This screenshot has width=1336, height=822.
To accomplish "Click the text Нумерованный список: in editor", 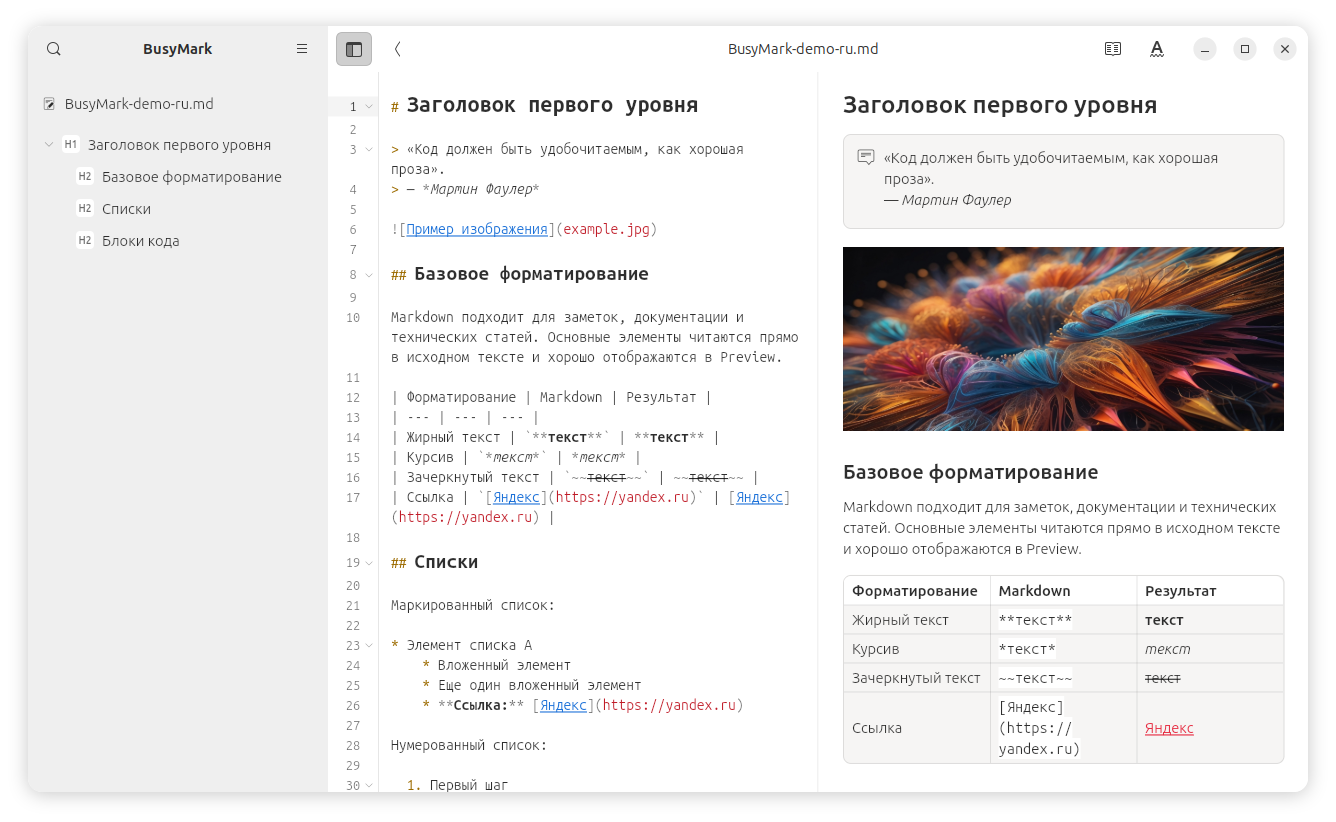I will [x=469, y=745].
